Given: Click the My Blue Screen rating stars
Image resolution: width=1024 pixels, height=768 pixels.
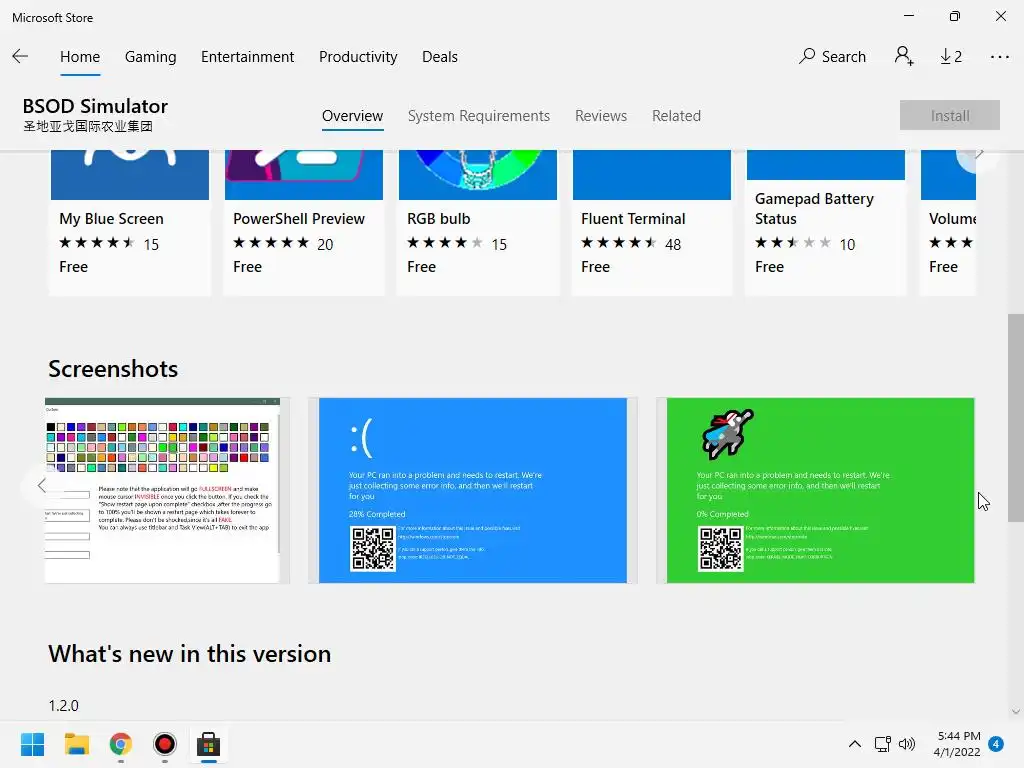Looking at the screenshot, I should [97, 244].
